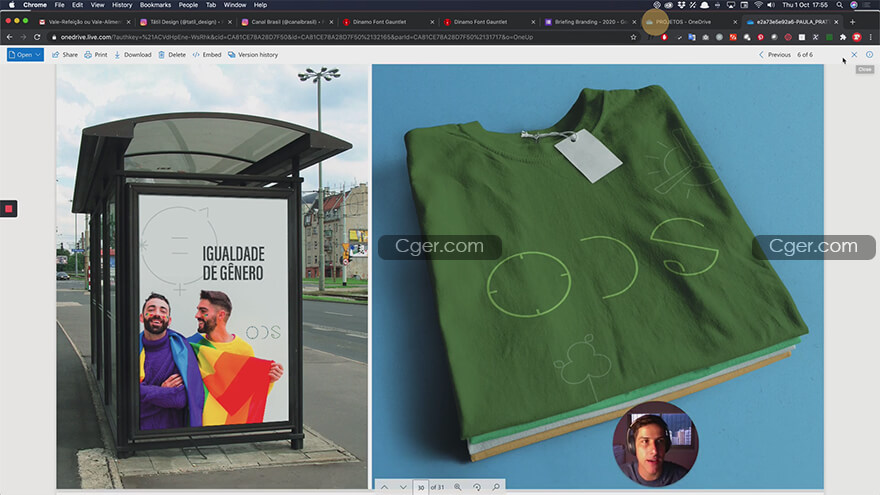Screen dimensions: 880x495
Task: Open the History menu
Action: 122,4
